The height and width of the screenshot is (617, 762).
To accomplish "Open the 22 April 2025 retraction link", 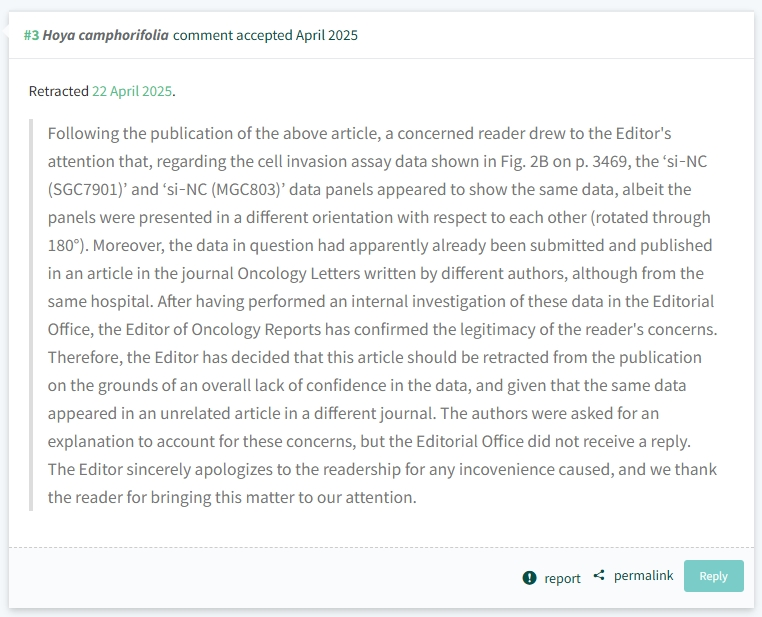I will click(132, 91).
